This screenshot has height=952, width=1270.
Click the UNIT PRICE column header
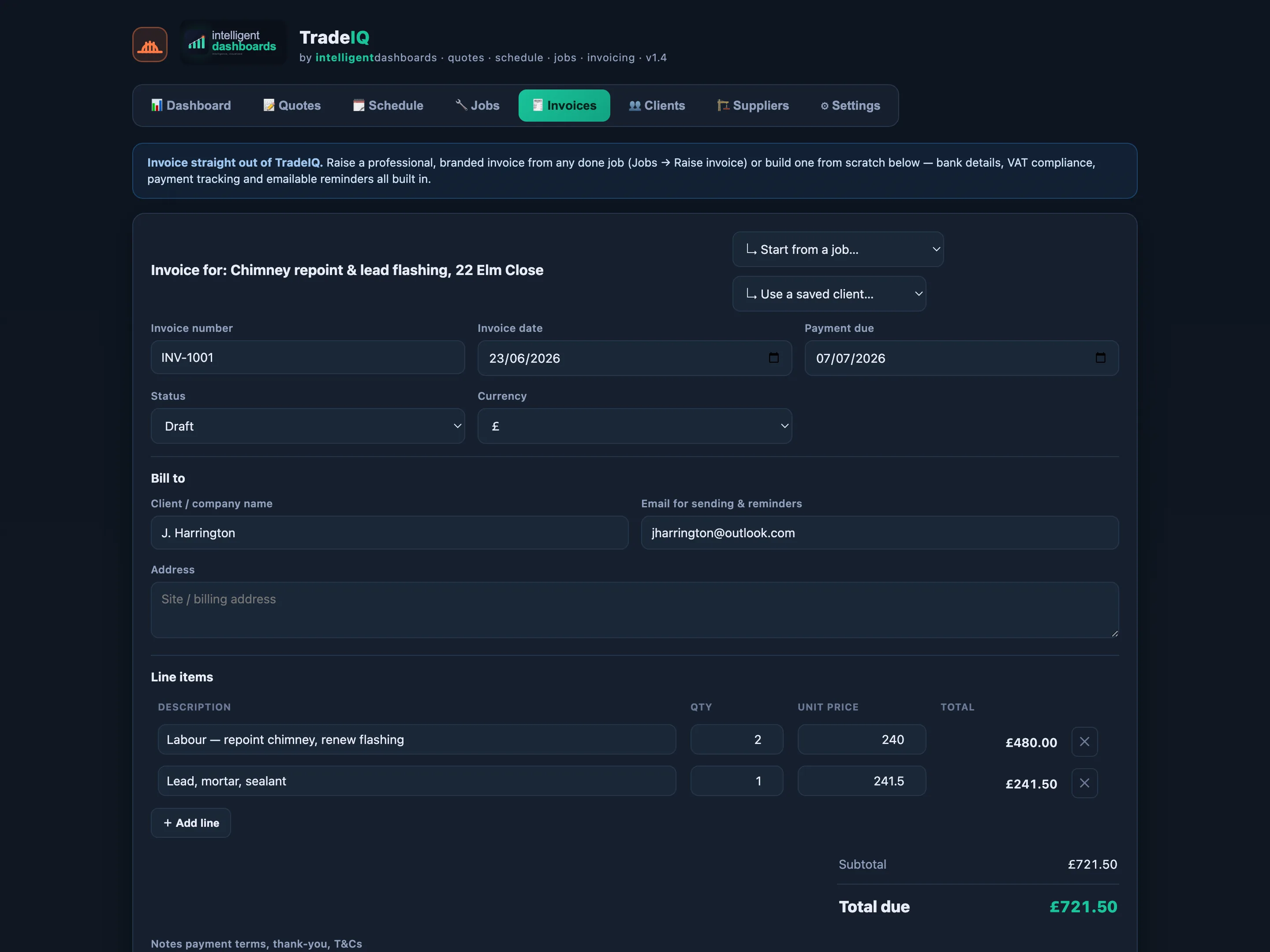[x=827, y=707]
